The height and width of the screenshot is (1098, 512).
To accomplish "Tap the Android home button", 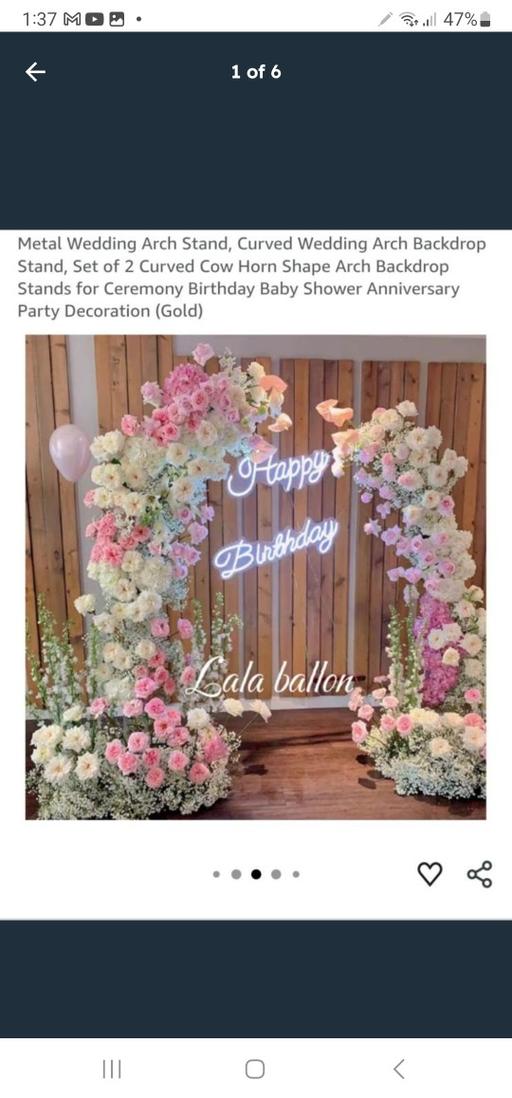I will (255, 1069).
